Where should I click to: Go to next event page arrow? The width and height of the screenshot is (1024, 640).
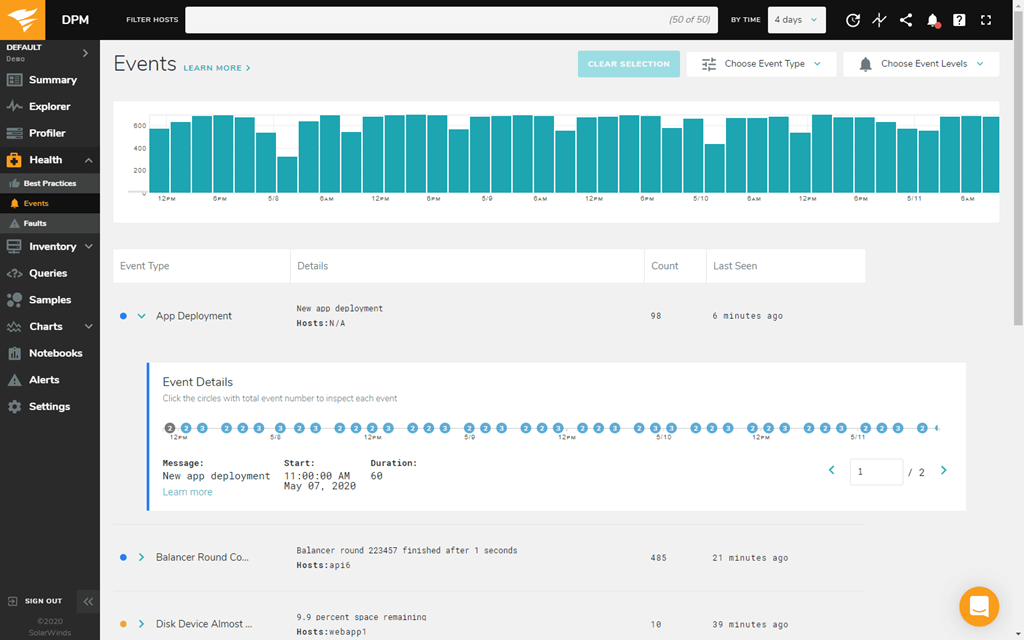tap(943, 471)
